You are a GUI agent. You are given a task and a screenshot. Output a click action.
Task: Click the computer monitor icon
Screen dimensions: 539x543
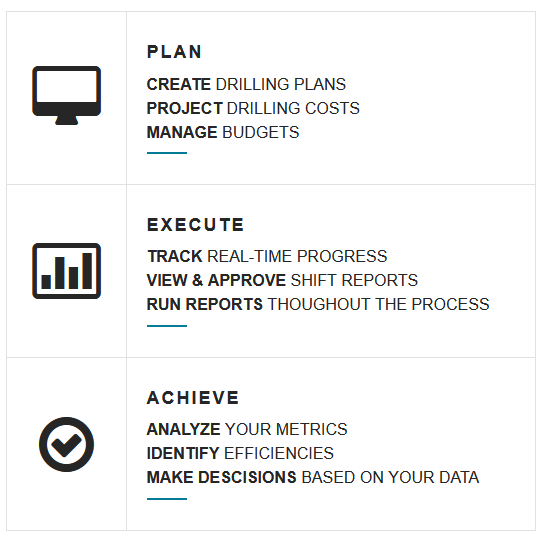(x=67, y=95)
